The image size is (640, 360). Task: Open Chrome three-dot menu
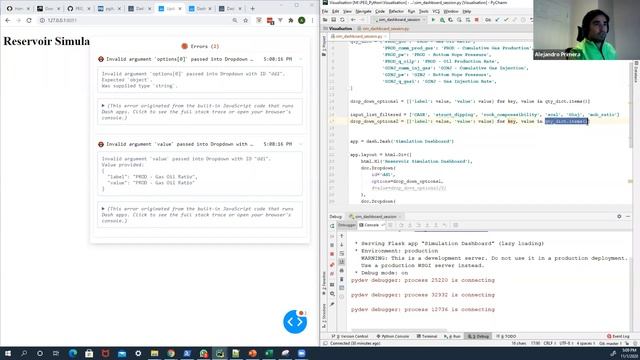pos(313,20)
